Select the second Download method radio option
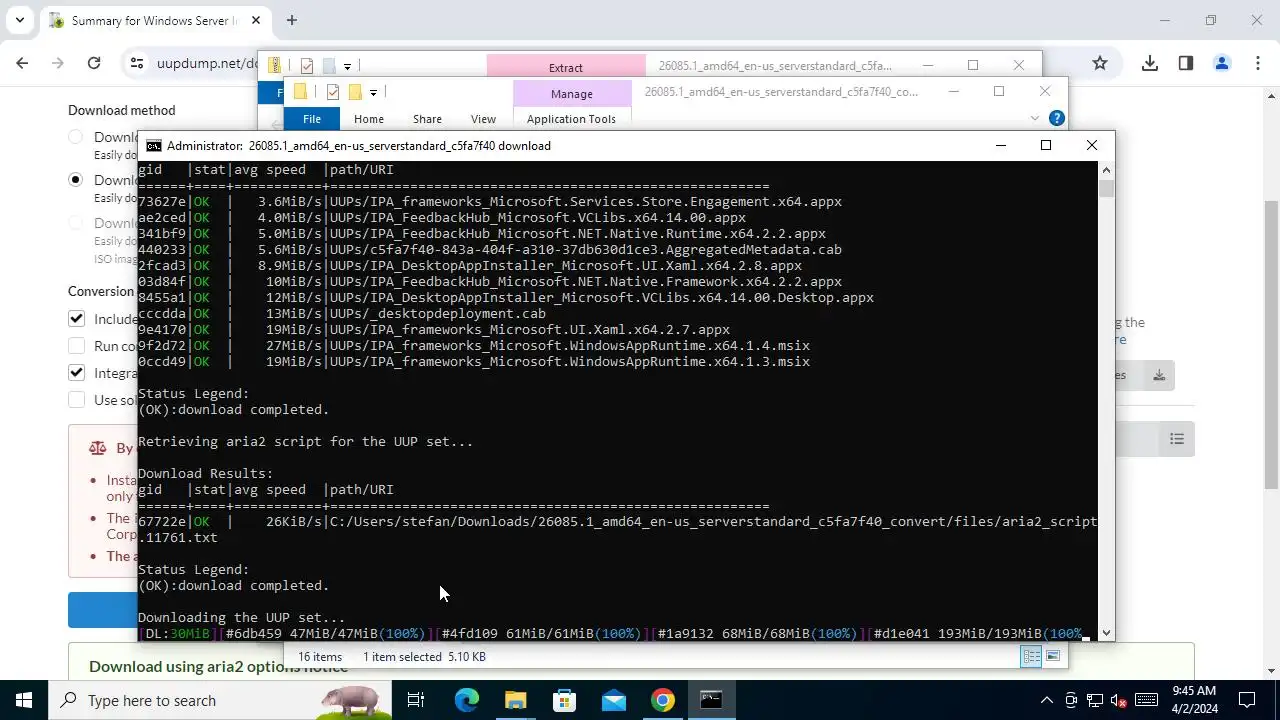The height and width of the screenshot is (720, 1280). pos(76,180)
